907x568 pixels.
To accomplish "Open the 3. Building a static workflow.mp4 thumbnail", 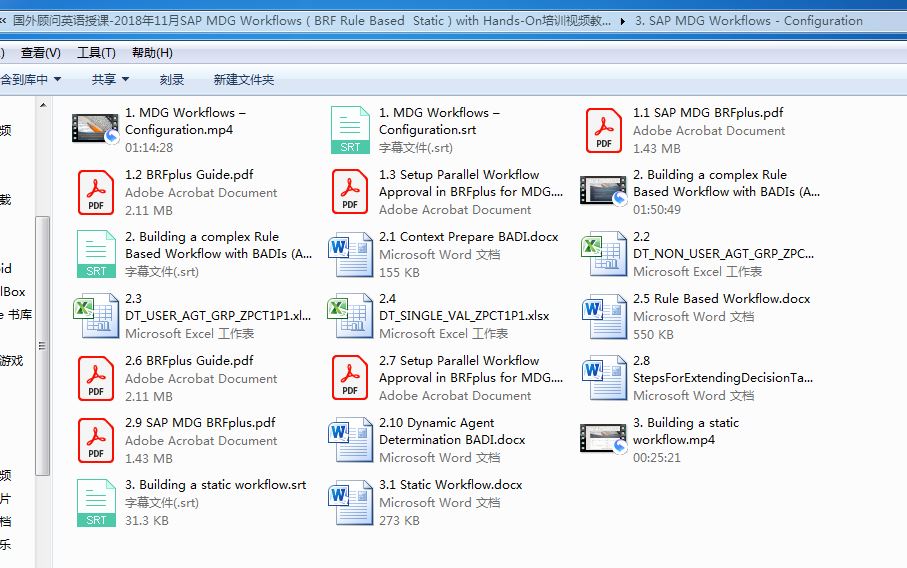I will click(x=603, y=438).
